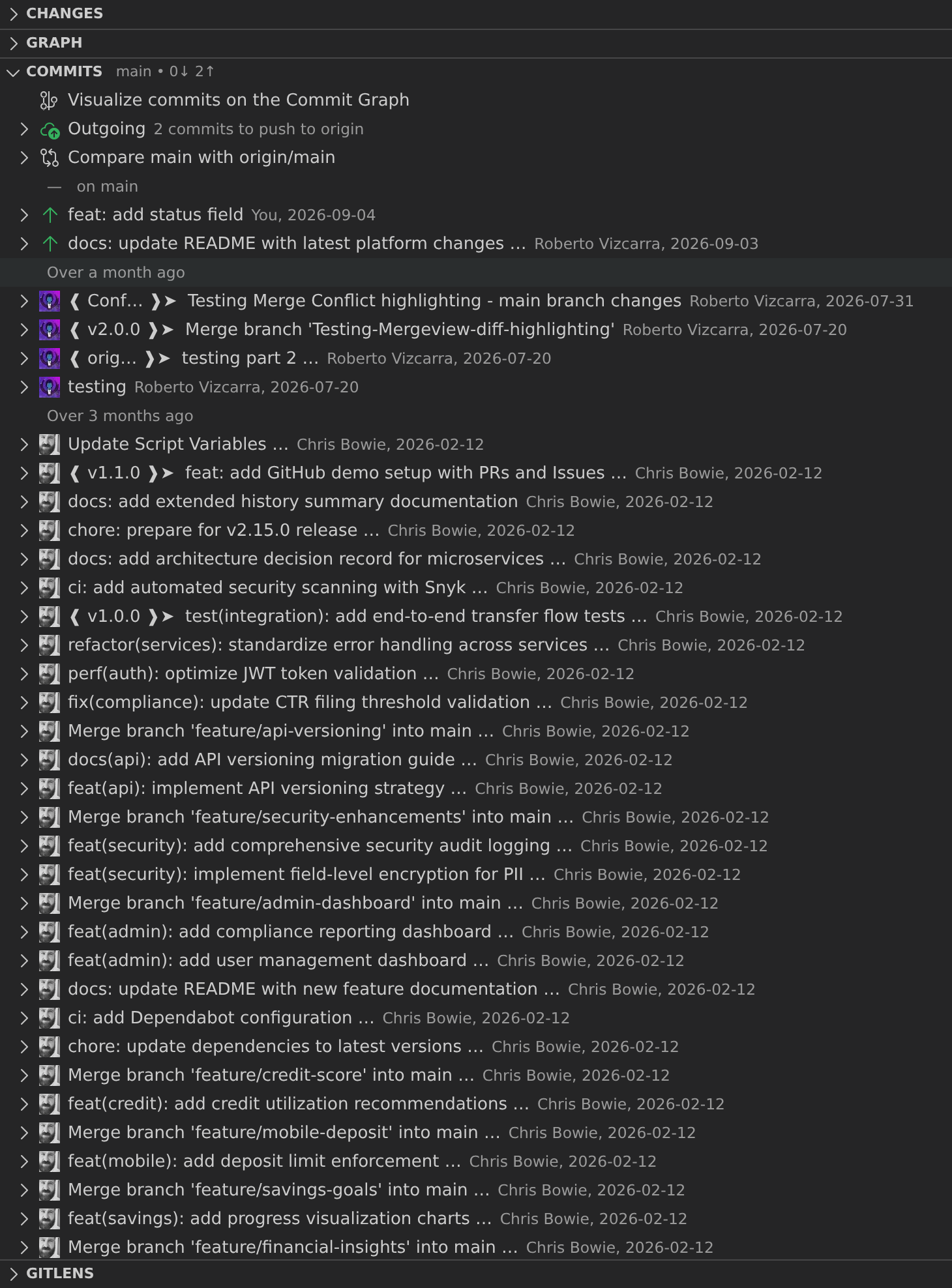Click avatar on Dependabot configuration commit

click(x=50, y=1018)
